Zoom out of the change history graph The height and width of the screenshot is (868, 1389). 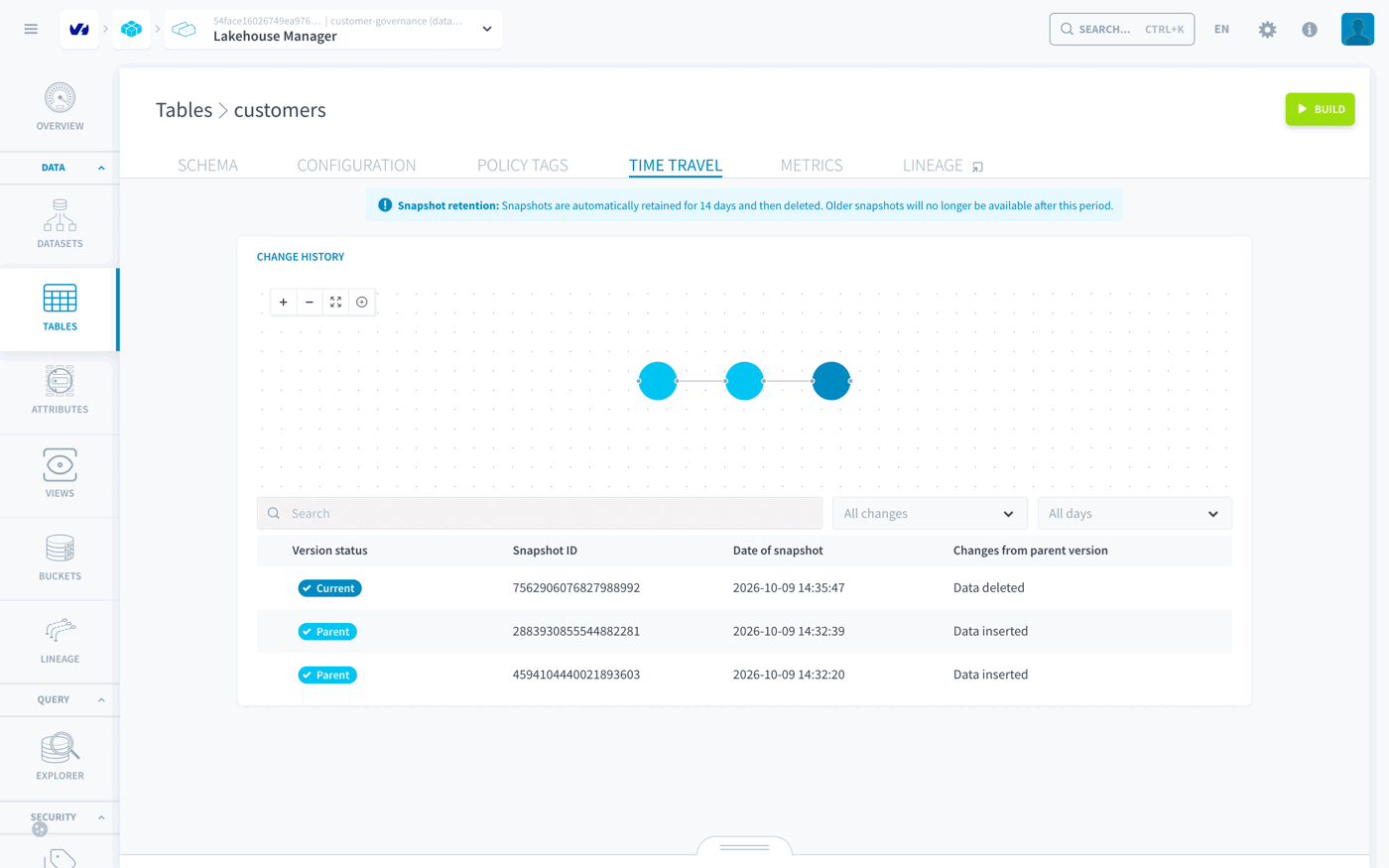coord(310,303)
